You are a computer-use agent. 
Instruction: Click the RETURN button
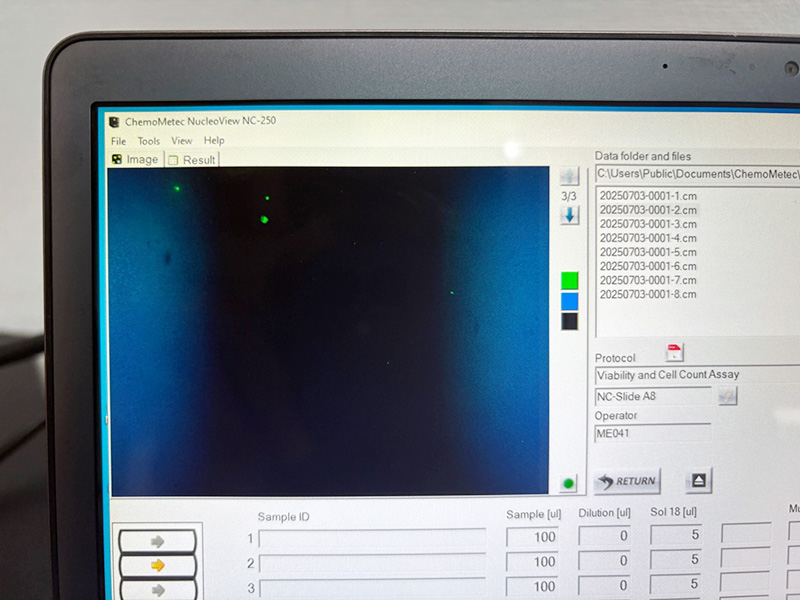(x=627, y=481)
